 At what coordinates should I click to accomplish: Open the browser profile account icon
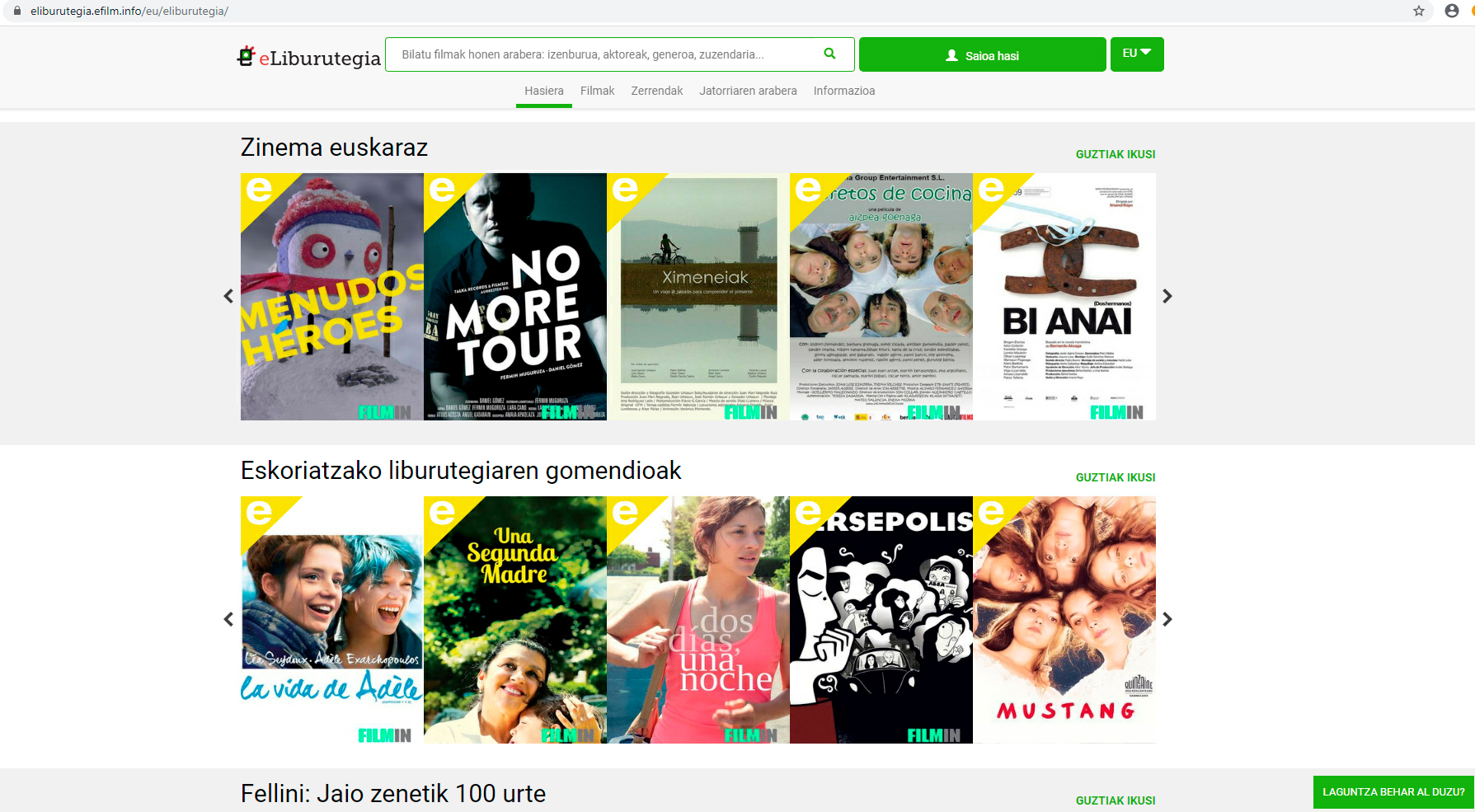[x=1452, y=11]
